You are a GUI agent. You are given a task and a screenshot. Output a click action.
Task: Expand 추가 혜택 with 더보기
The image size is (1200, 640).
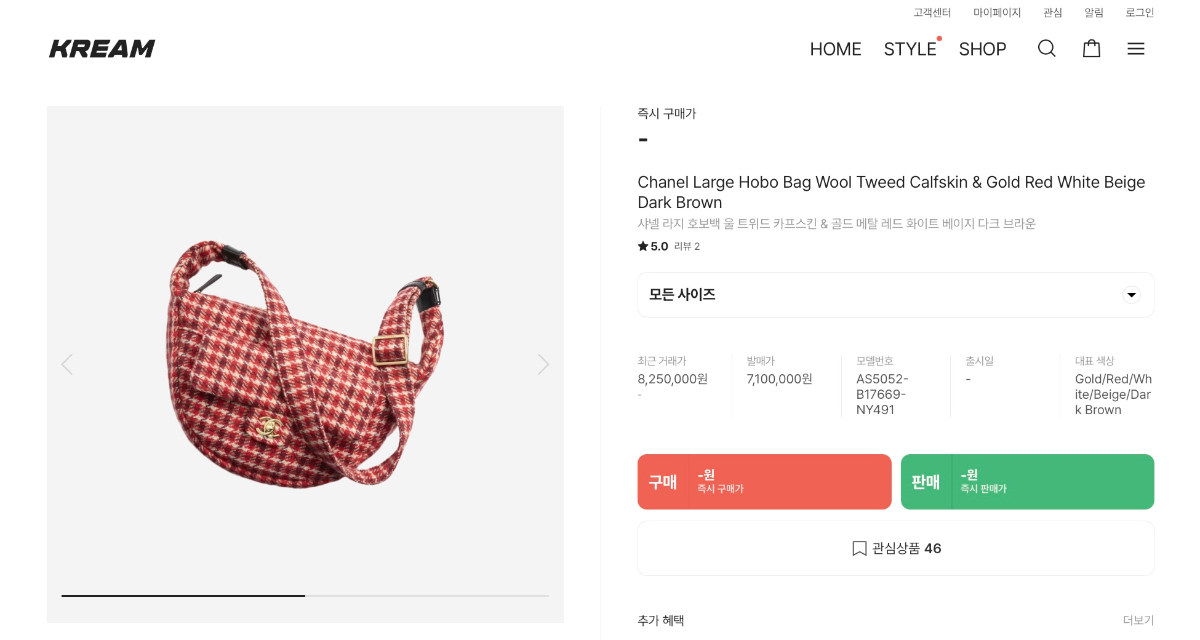point(1138,620)
